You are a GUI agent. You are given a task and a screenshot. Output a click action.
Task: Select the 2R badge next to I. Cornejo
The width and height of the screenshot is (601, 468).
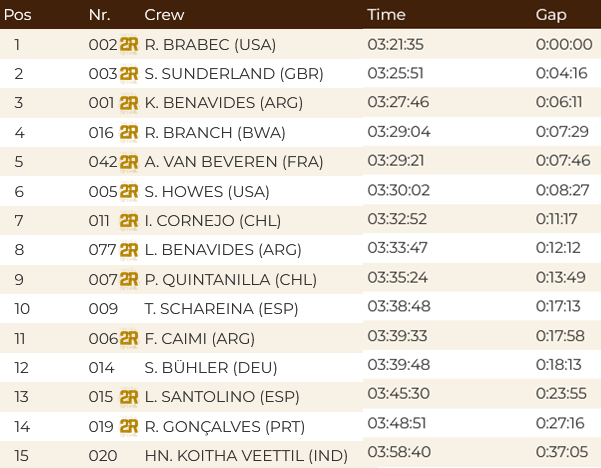click(x=128, y=221)
